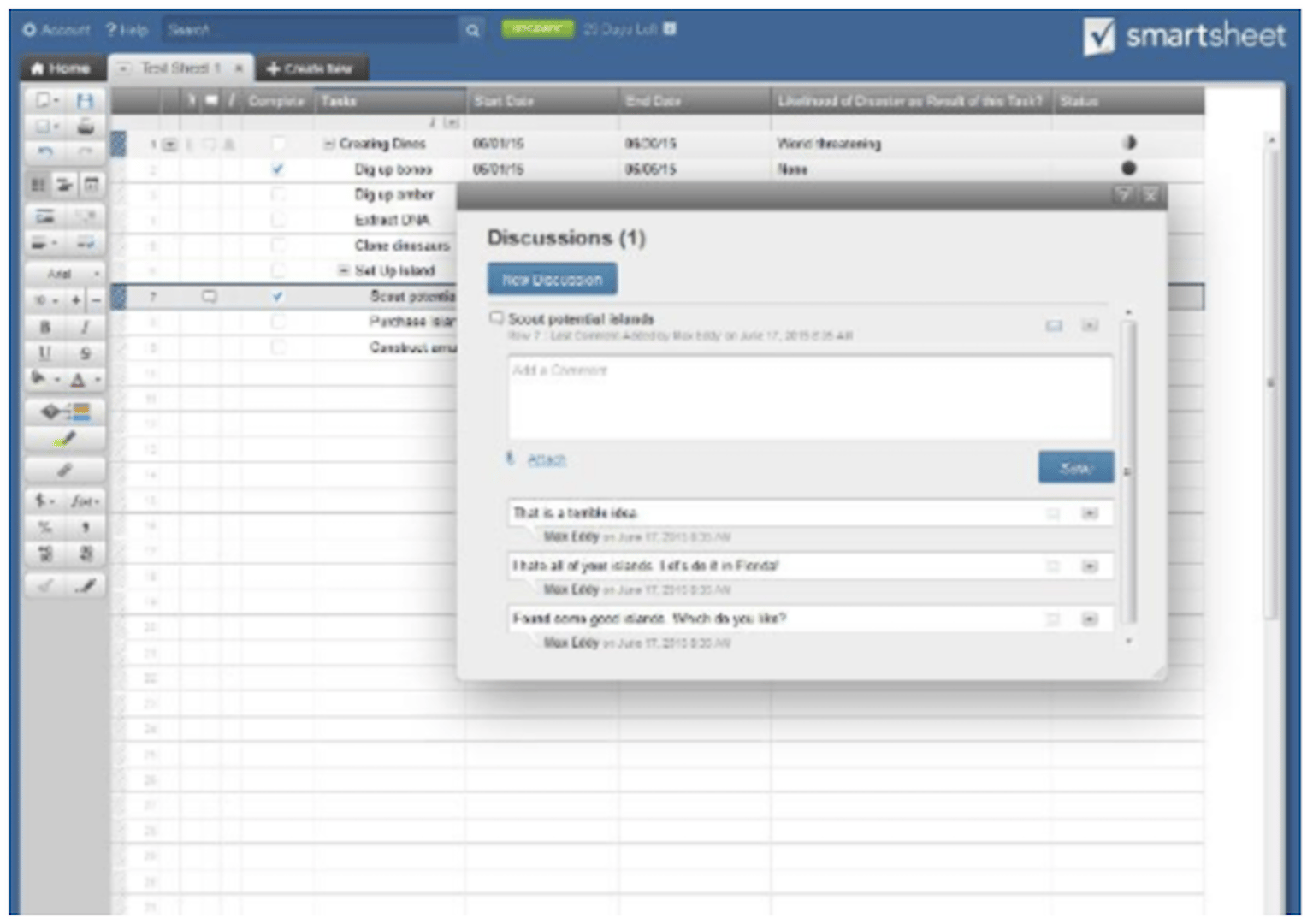Collapse the Creating Dinos task group
This screenshot has width=1313, height=924.
(329, 144)
